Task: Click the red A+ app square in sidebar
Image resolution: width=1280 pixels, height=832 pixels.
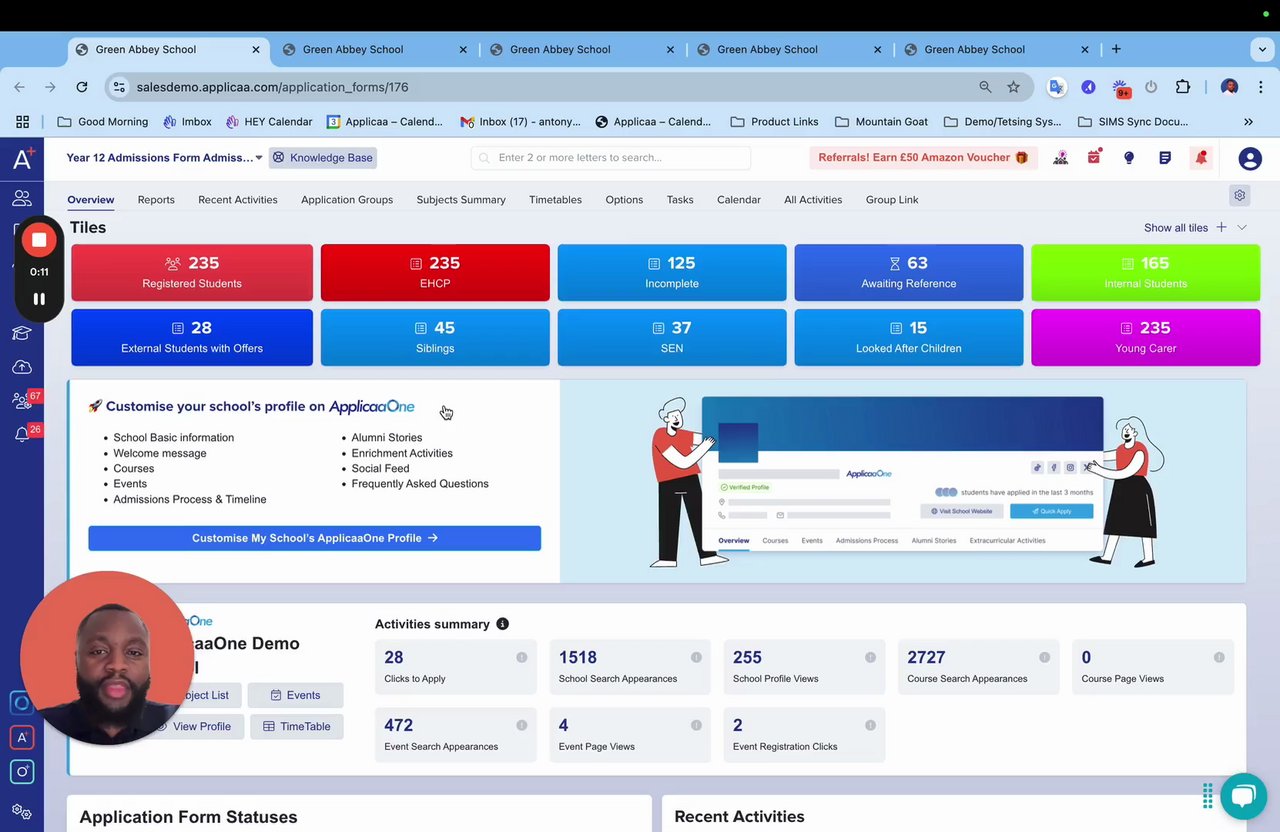Action: tap(22, 737)
